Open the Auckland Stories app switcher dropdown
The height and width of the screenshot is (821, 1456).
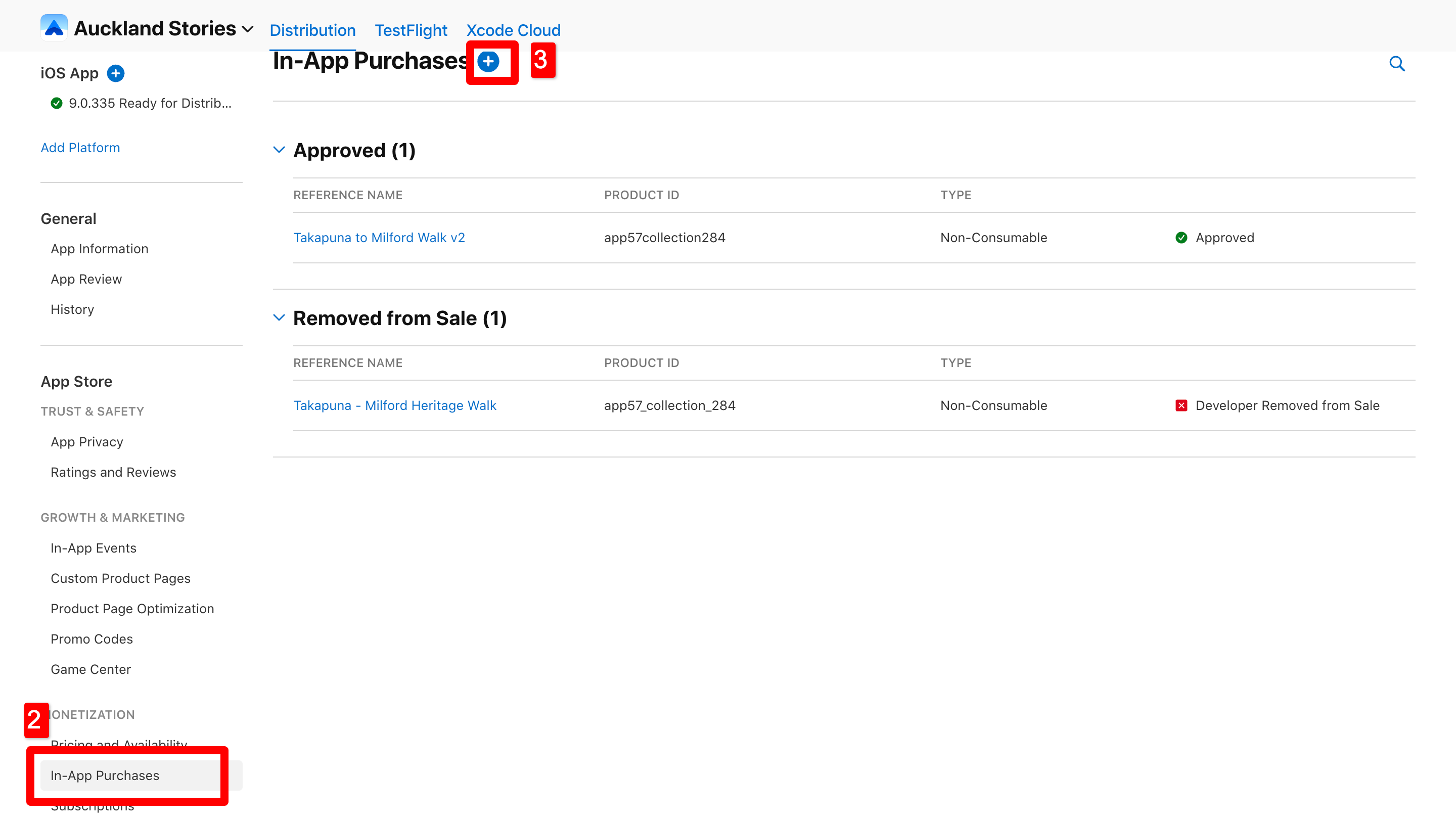click(248, 29)
